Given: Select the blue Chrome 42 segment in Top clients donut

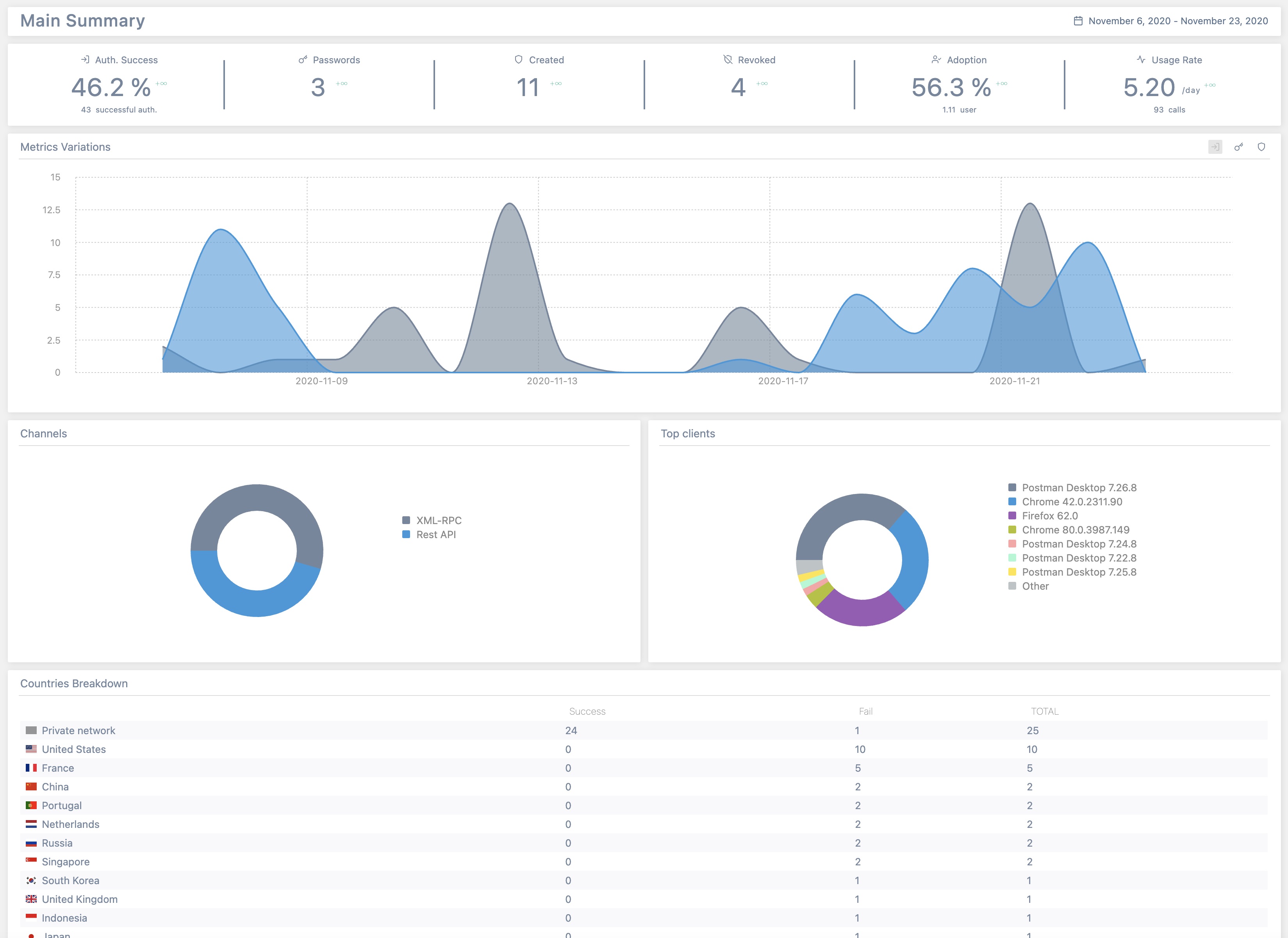Looking at the screenshot, I should pos(914,559).
